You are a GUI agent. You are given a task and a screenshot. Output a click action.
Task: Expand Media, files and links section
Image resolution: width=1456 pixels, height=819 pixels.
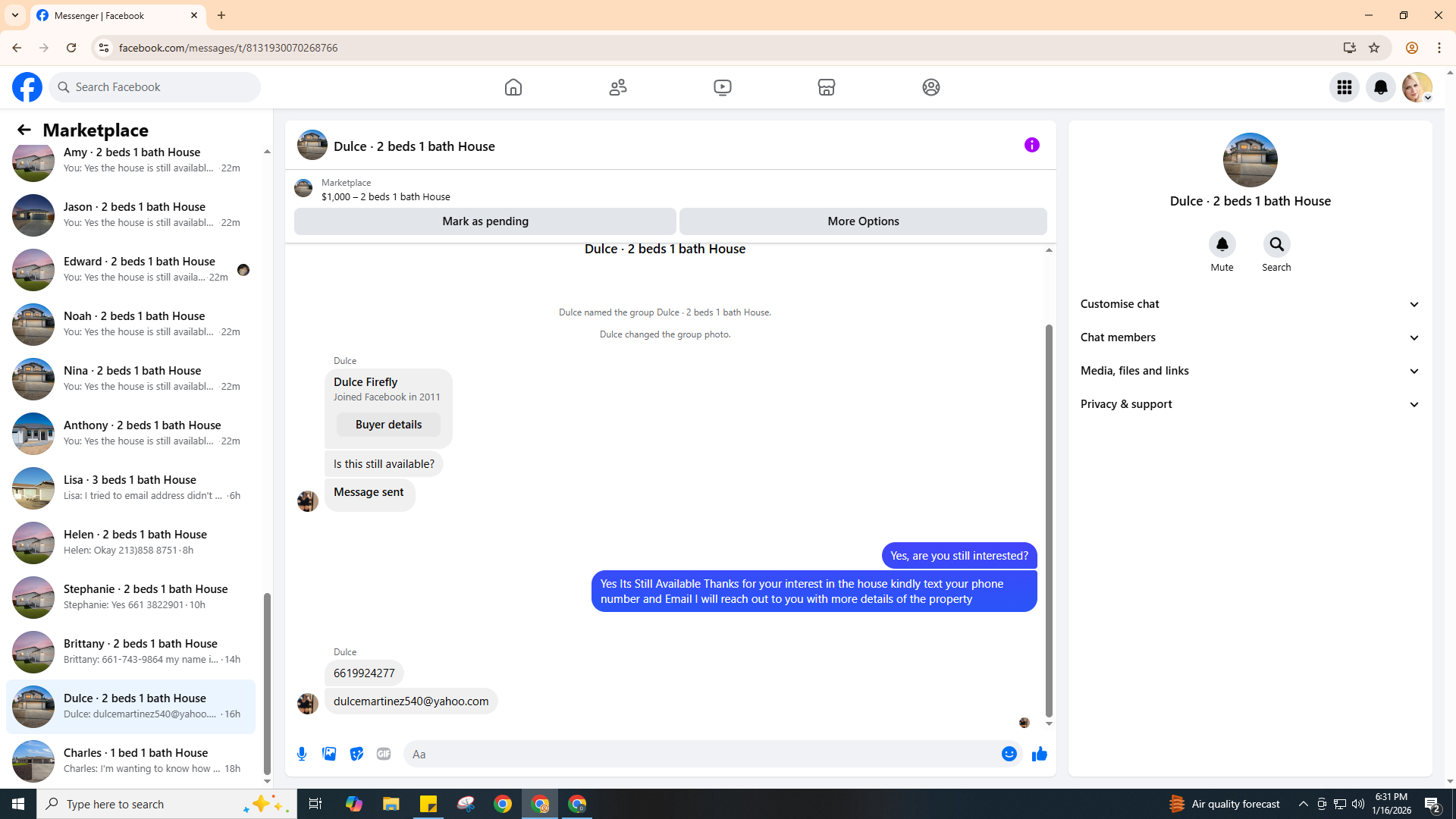(1250, 371)
